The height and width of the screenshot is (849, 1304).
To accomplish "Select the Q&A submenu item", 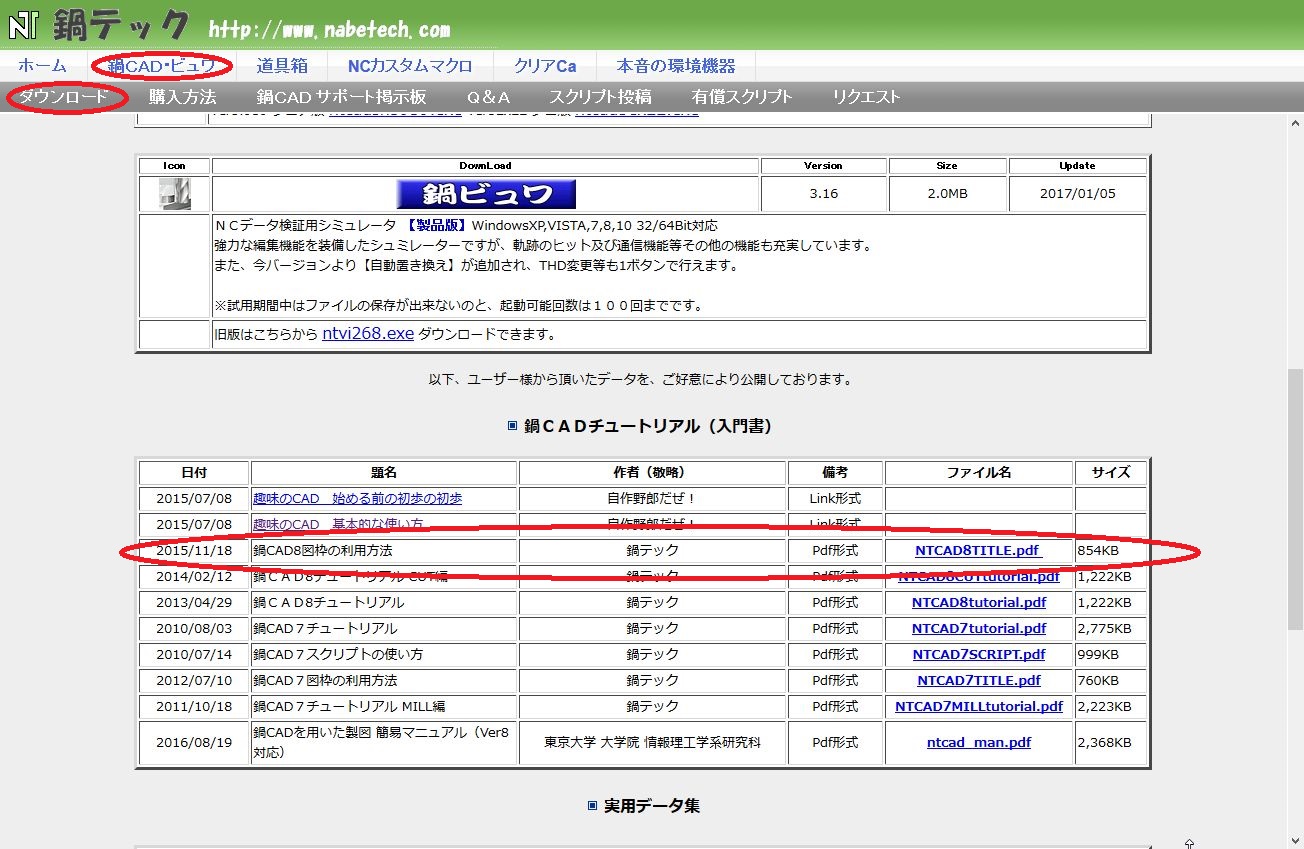I will 488,97.
